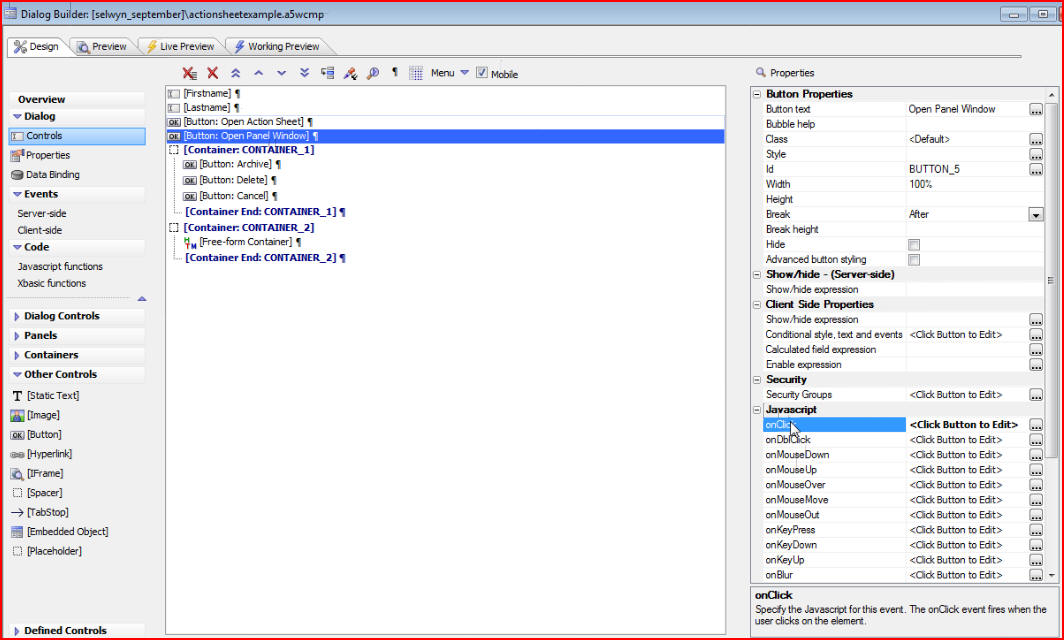Collapse the Other Controls section
This screenshot has width=1064, height=640.
point(17,375)
